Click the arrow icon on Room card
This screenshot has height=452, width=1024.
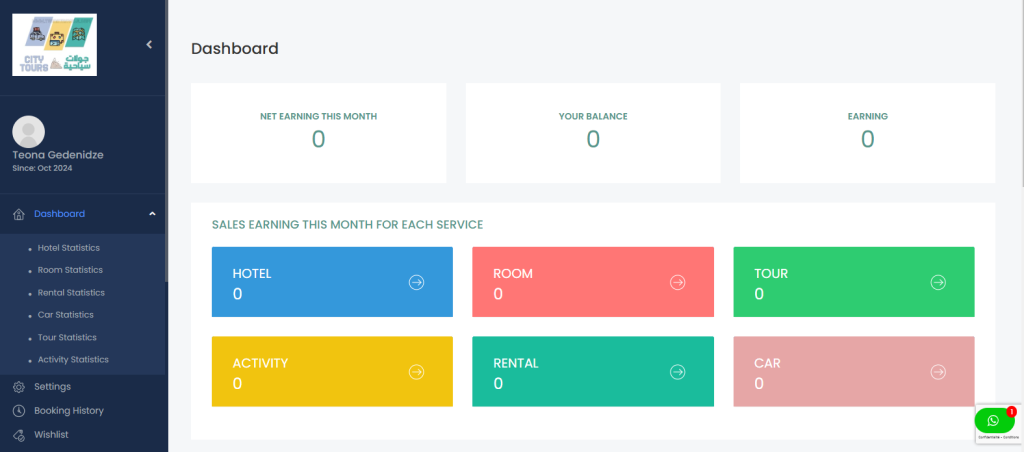click(x=677, y=282)
